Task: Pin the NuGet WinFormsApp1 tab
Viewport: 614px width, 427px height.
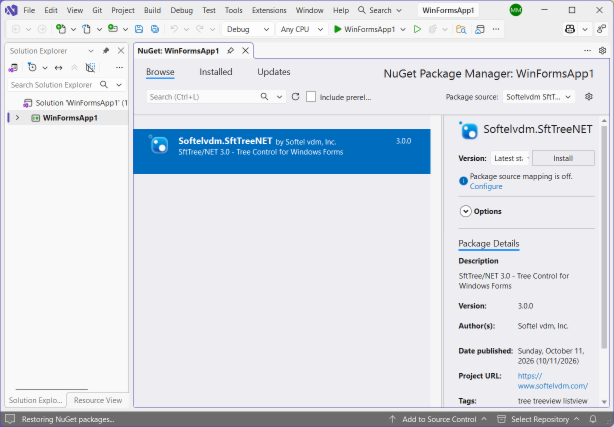Action: [x=231, y=51]
